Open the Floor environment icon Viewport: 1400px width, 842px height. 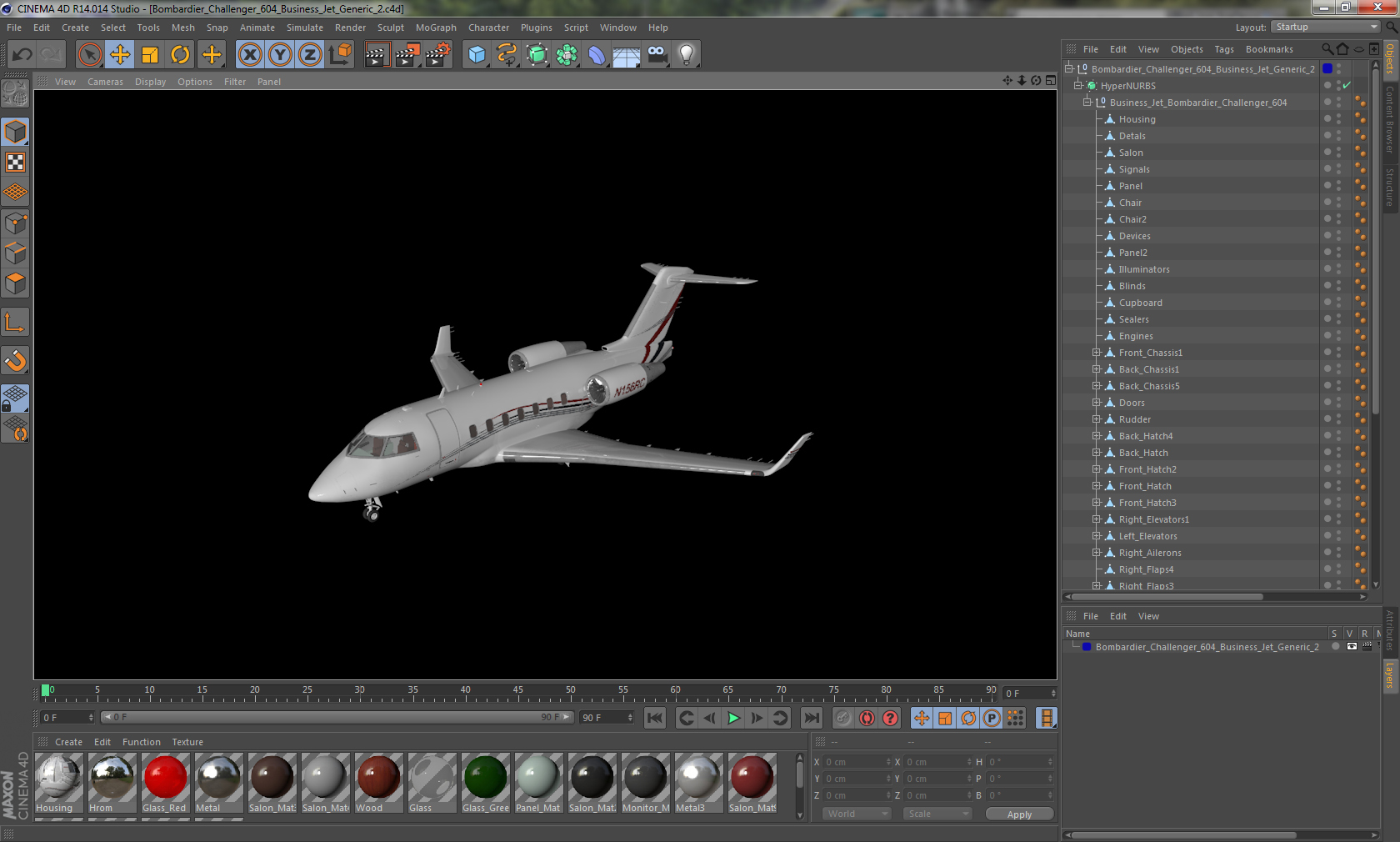point(627,55)
